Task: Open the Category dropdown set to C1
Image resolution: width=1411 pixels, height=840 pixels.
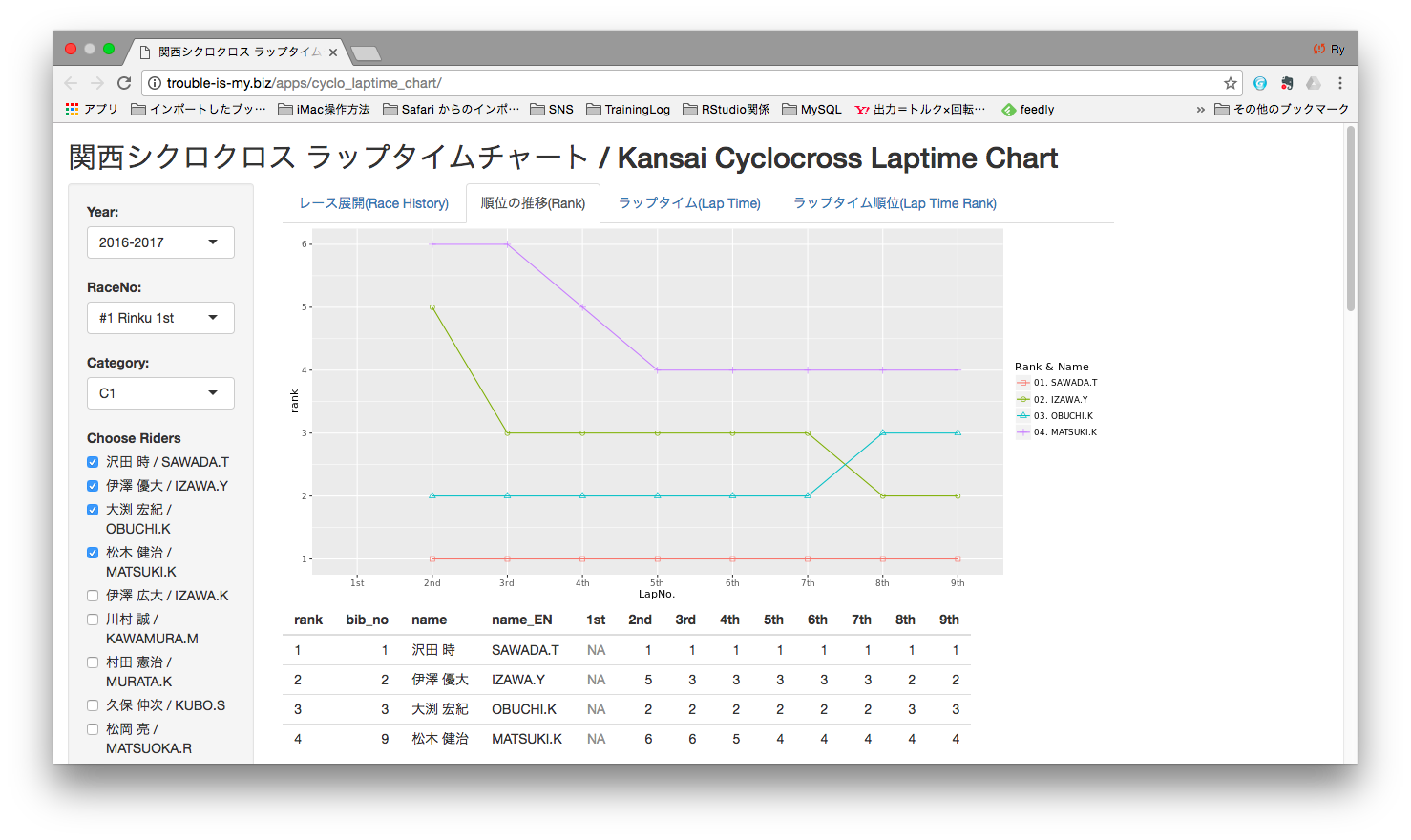Action: [160, 393]
